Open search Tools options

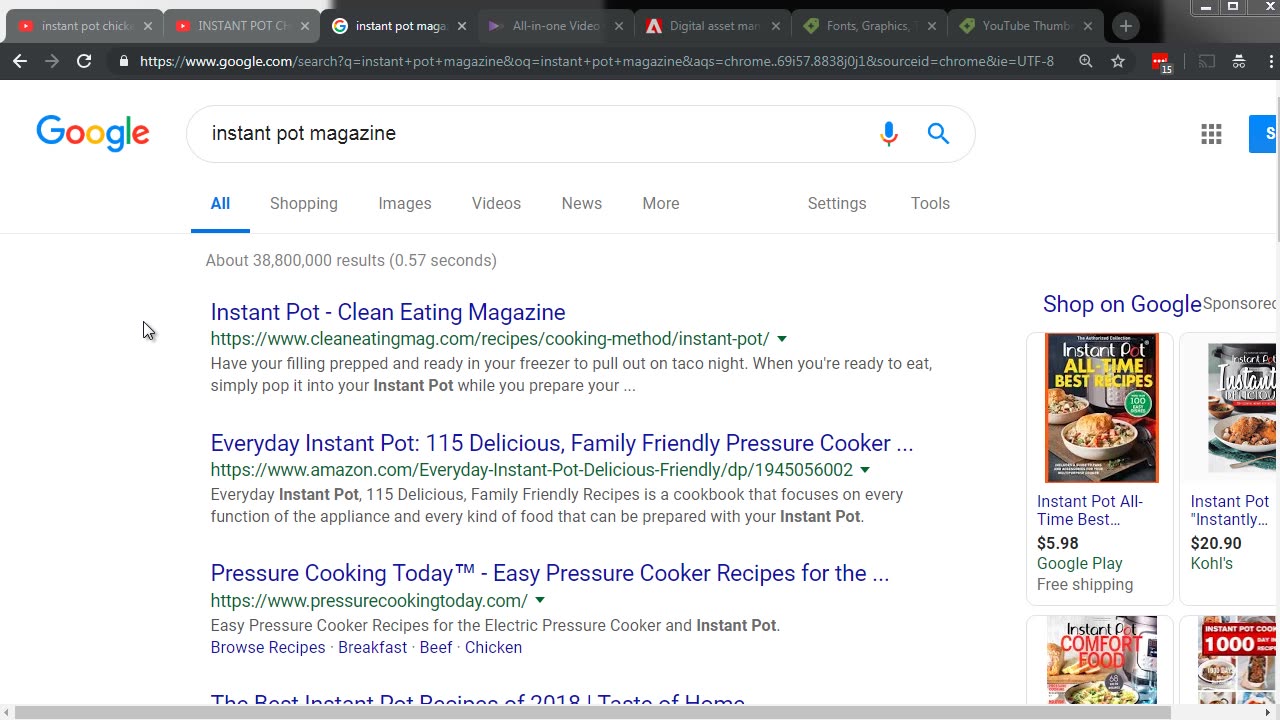click(930, 203)
